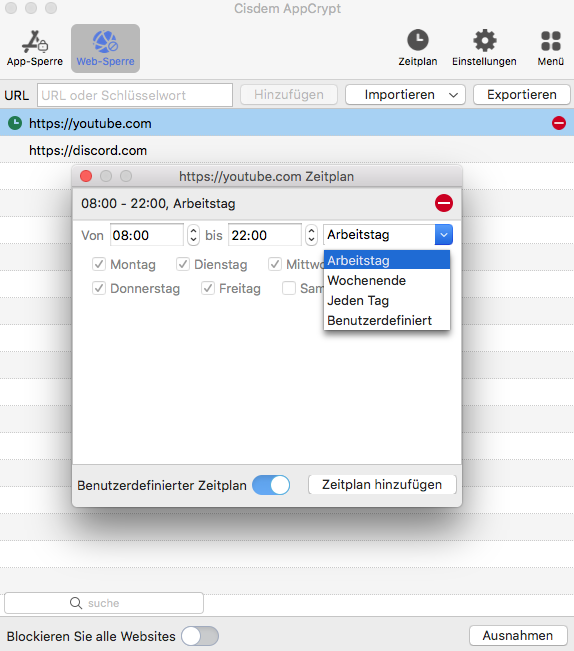Choose Arbeitstag from the list
The width and height of the screenshot is (574, 651).
tap(387, 260)
